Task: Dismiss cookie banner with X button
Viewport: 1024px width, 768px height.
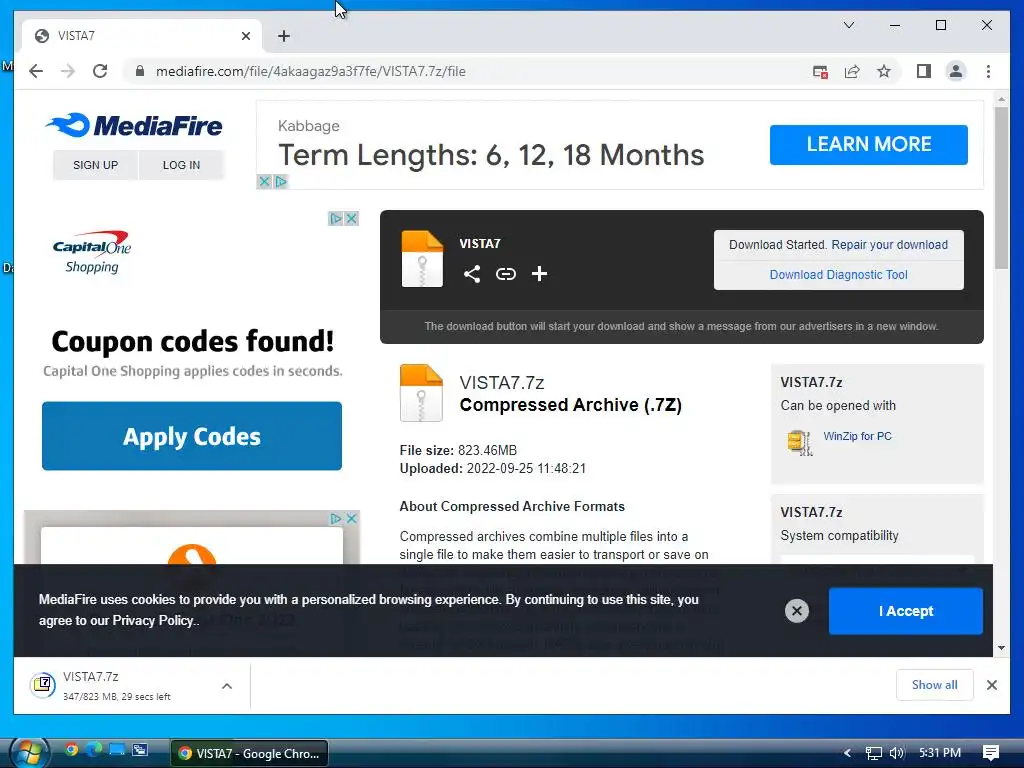Action: (797, 611)
